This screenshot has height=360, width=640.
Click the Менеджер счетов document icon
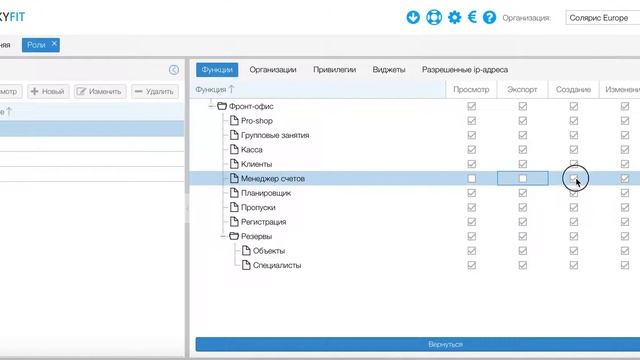(x=234, y=178)
